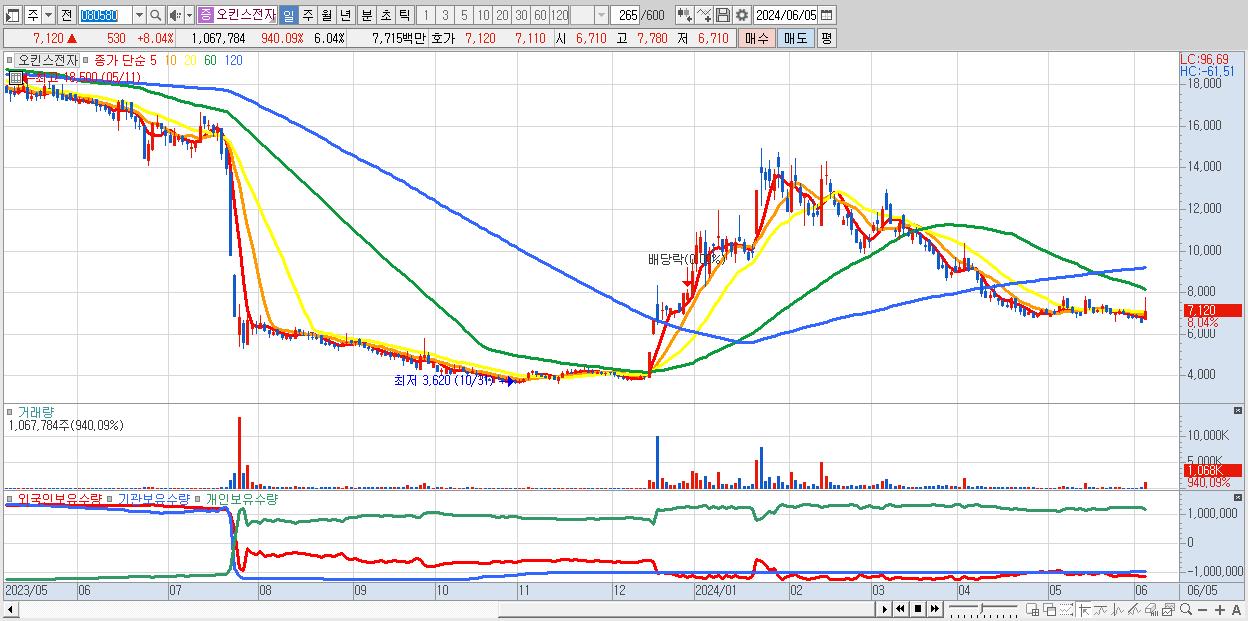Click the 오킨스전자 legend label in chart
1248x621 pixels.
tap(48, 60)
